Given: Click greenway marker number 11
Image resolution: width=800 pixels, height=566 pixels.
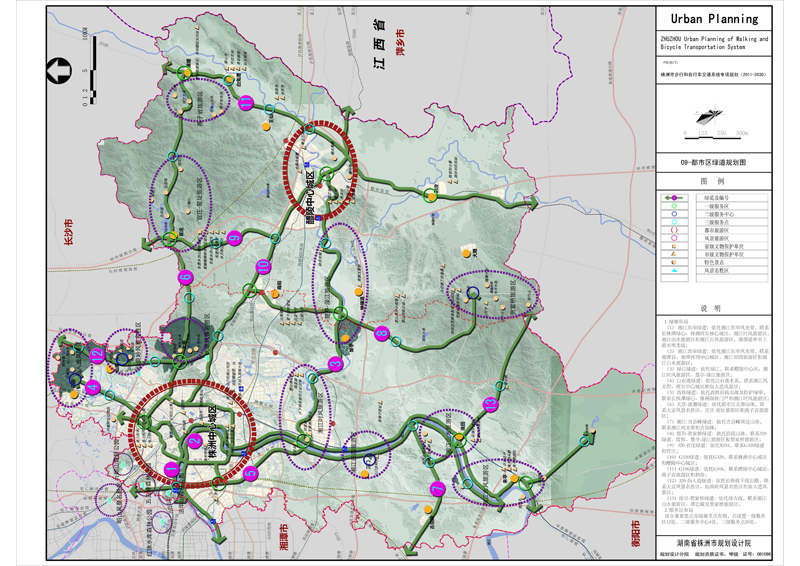Looking at the screenshot, I should pyautogui.click(x=247, y=103).
